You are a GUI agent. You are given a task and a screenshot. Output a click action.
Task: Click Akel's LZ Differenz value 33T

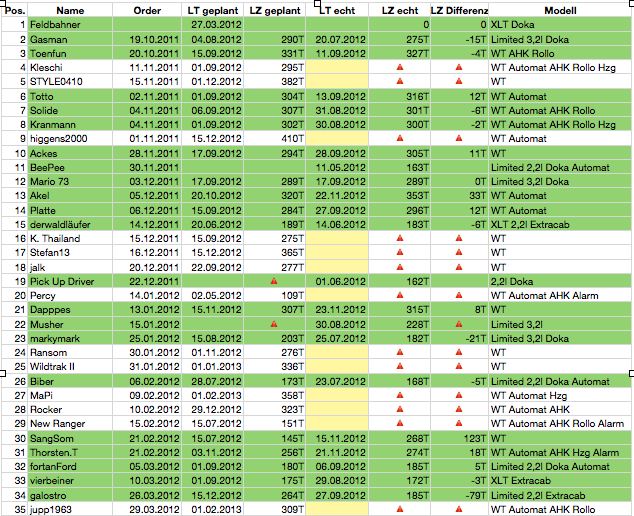[x=478, y=196]
